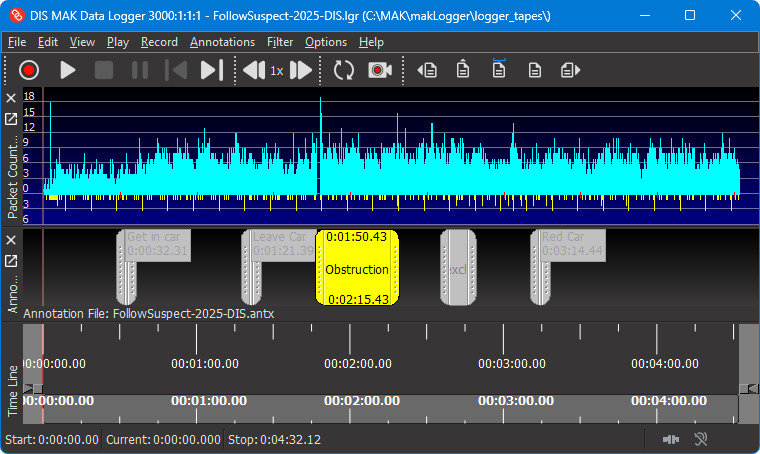Toggle the muted network icon in status bar
This screenshot has width=760, height=454.
[x=701, y=439]
